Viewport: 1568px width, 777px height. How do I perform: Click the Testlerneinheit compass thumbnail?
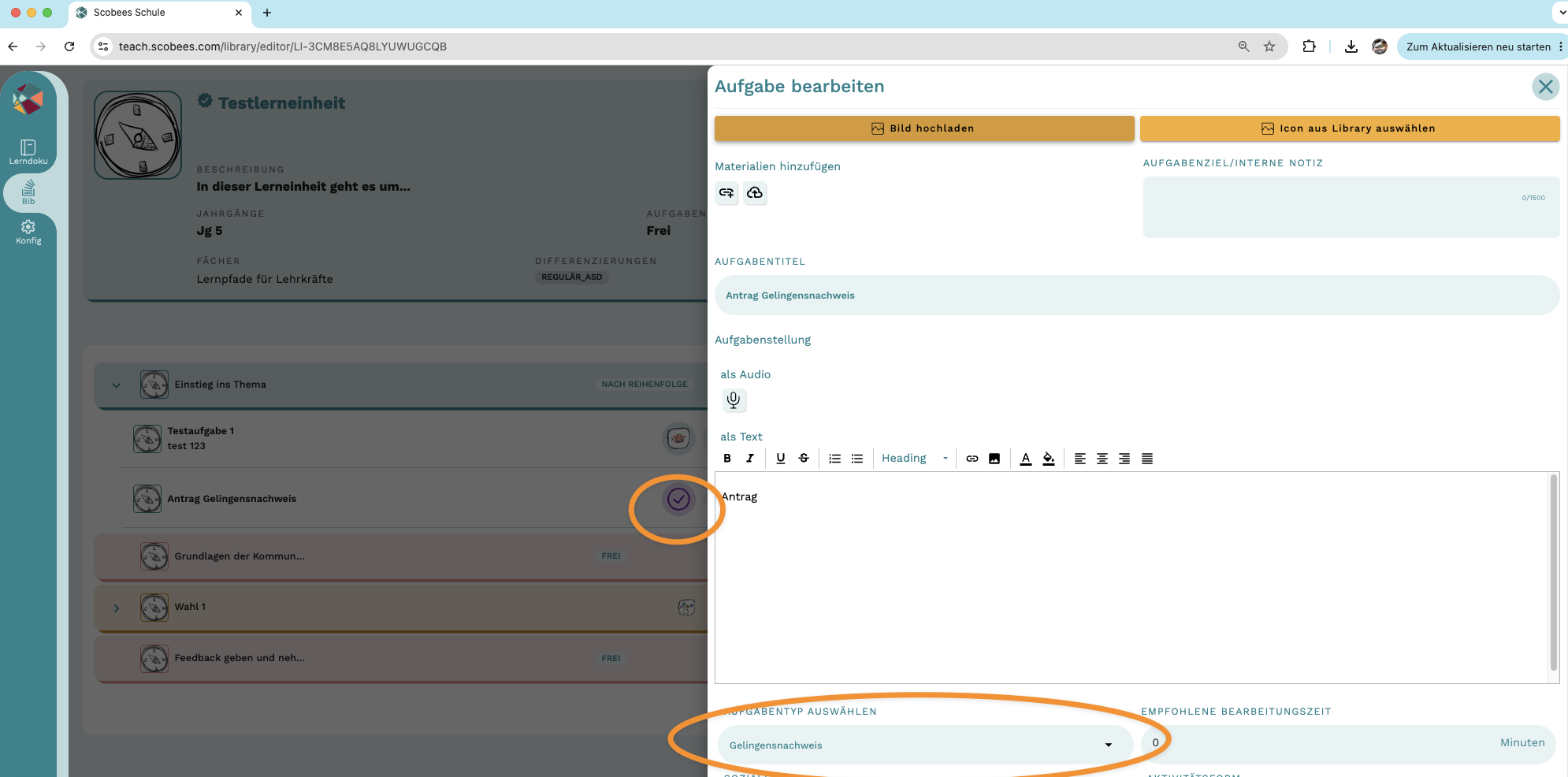tap(138, 135)
